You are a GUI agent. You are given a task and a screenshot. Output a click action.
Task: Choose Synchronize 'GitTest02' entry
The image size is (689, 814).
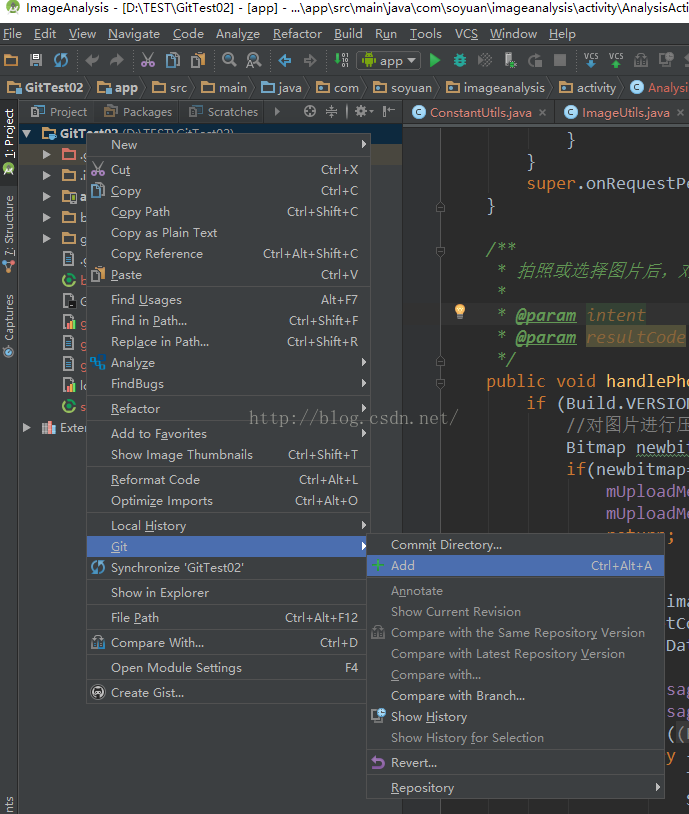point(228,567)
